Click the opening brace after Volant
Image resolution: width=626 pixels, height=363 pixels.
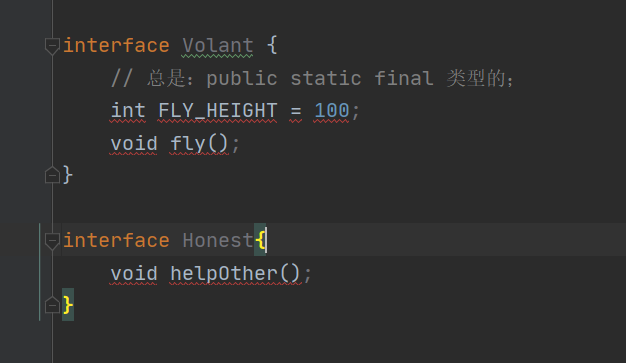pos(272,45)
